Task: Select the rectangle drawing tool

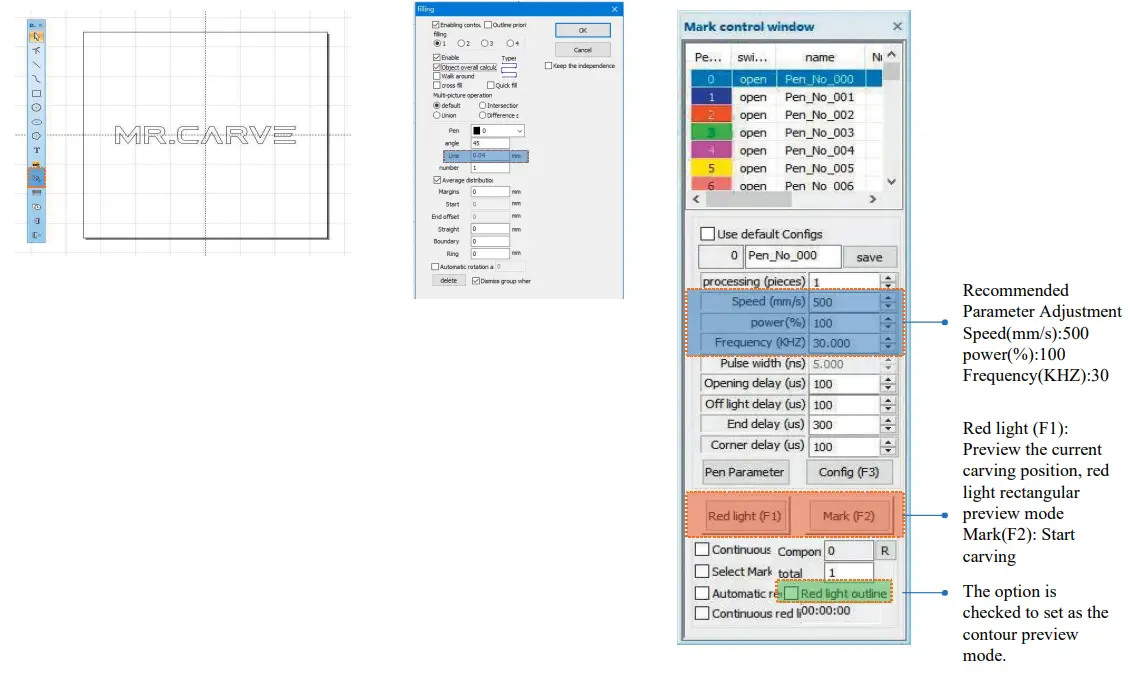Action: coord(36,93)
